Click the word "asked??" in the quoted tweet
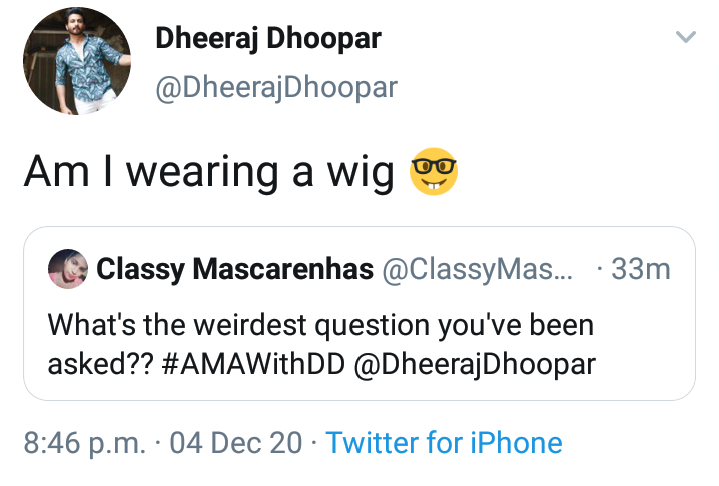Viewport: 719px width, 486px height. tap(100, 364)
